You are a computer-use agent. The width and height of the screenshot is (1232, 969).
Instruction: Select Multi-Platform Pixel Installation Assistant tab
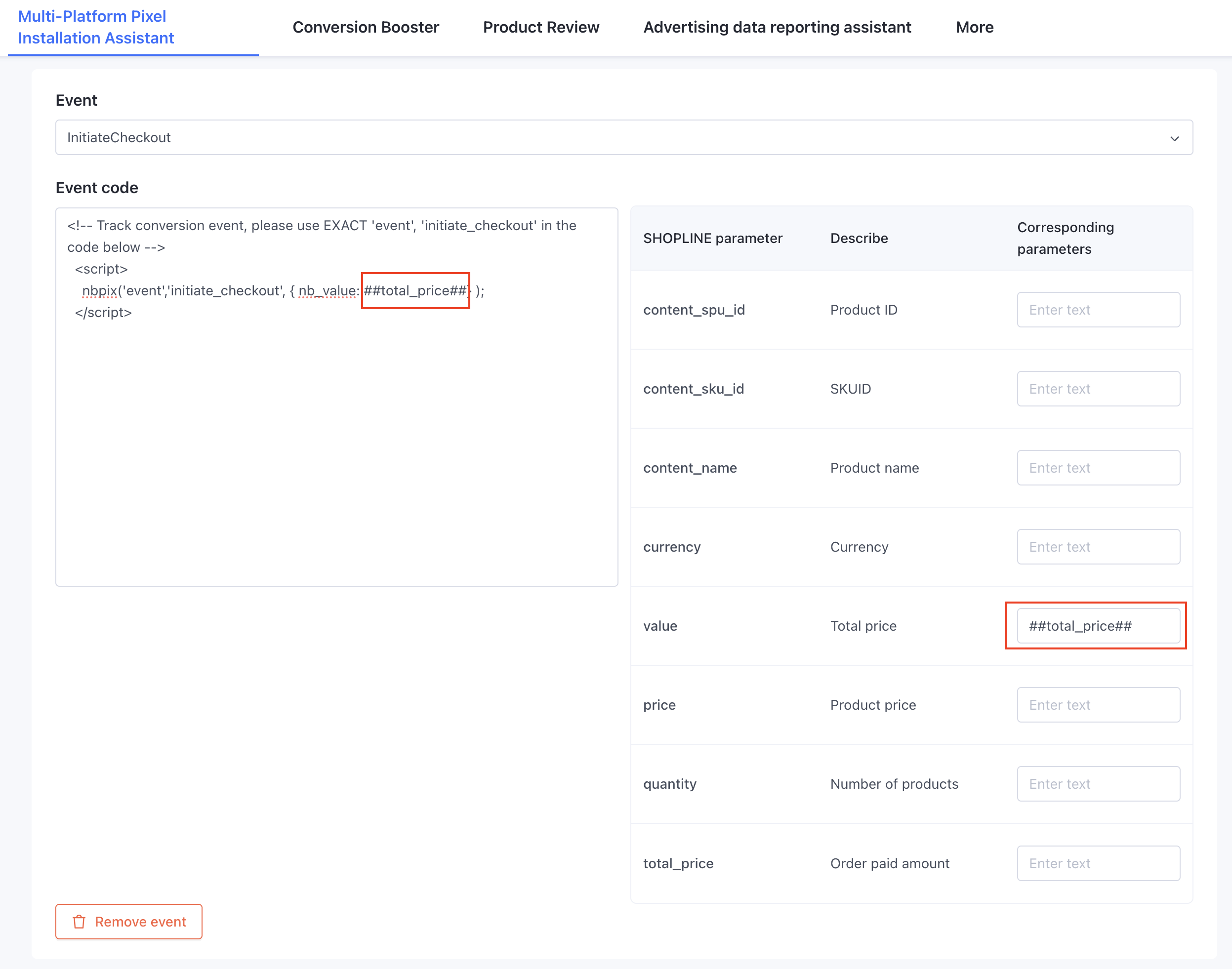96,27
